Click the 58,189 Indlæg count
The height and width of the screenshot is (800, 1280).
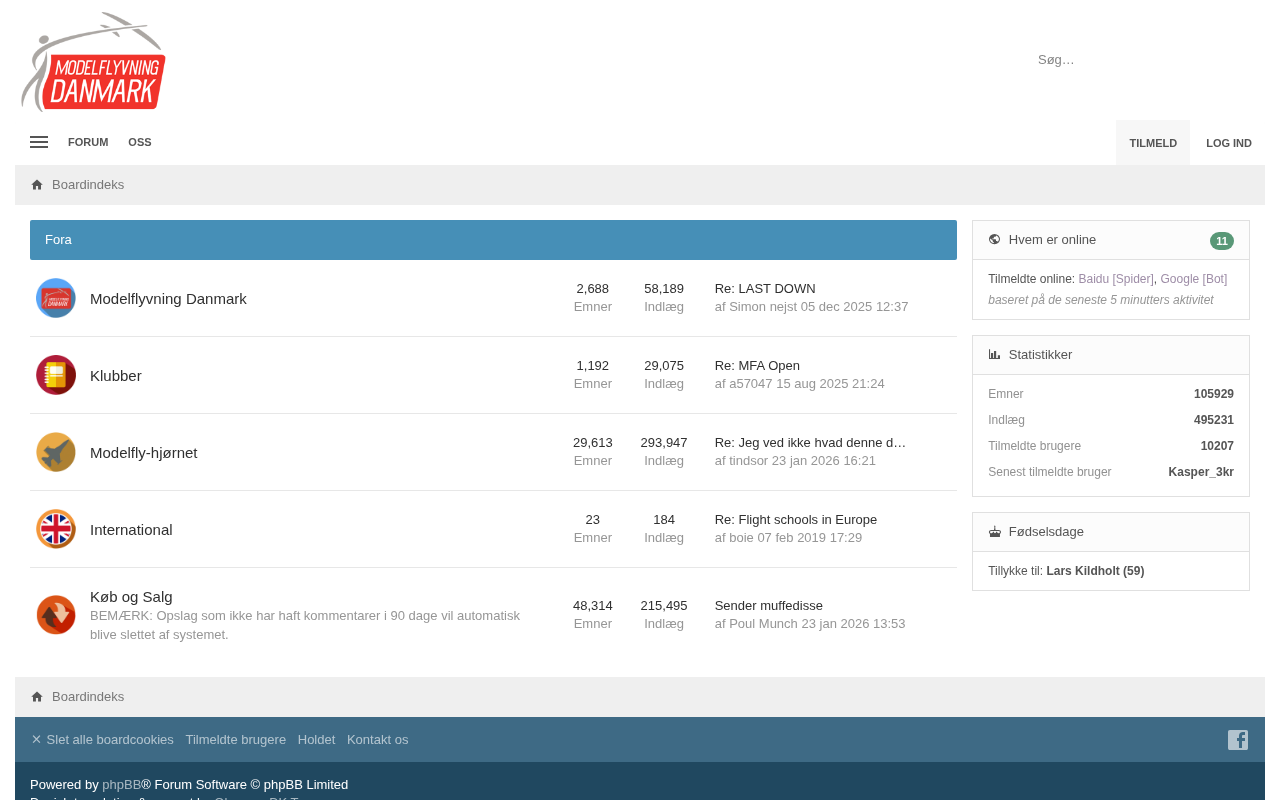[x=664, y=289]
